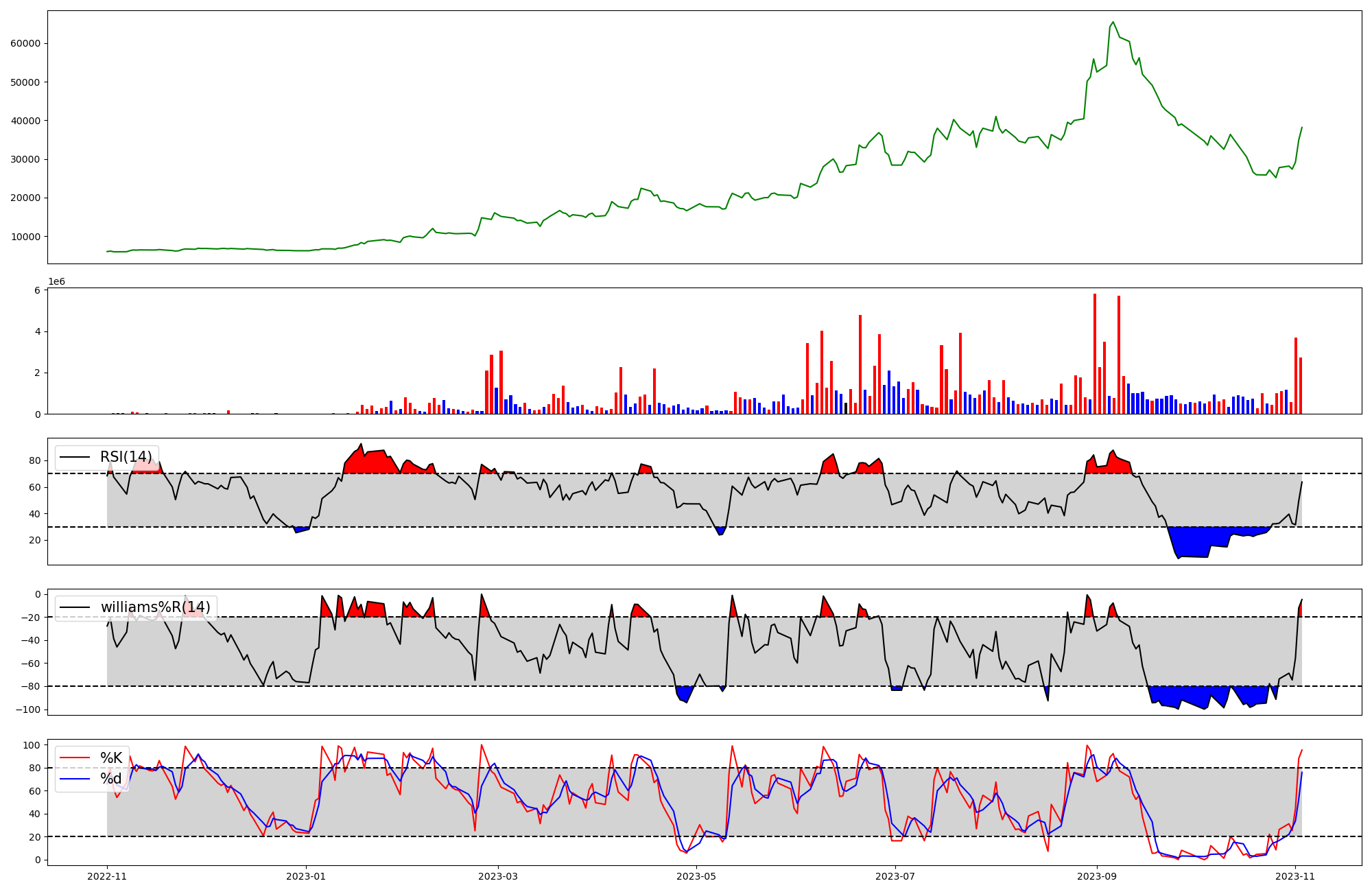Click the 100 tick on stochastic axis
1372x892 pixels.
(x=33, y=745)
